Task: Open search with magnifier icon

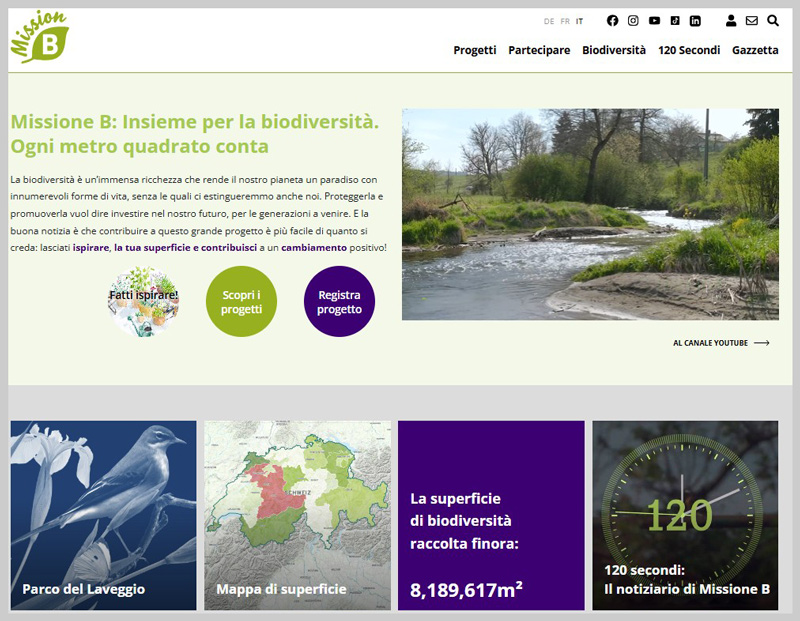Action: coord(773,21)
